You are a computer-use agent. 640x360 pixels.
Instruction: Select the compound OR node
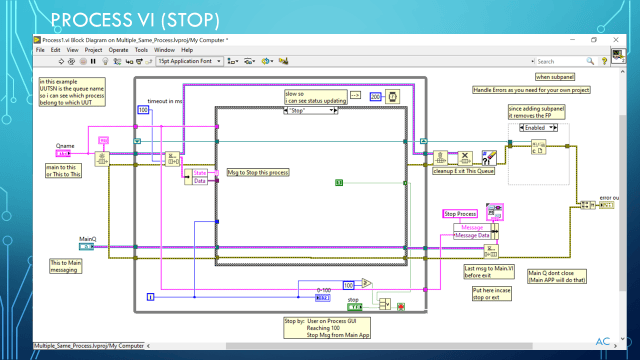(x=385, y=304)
